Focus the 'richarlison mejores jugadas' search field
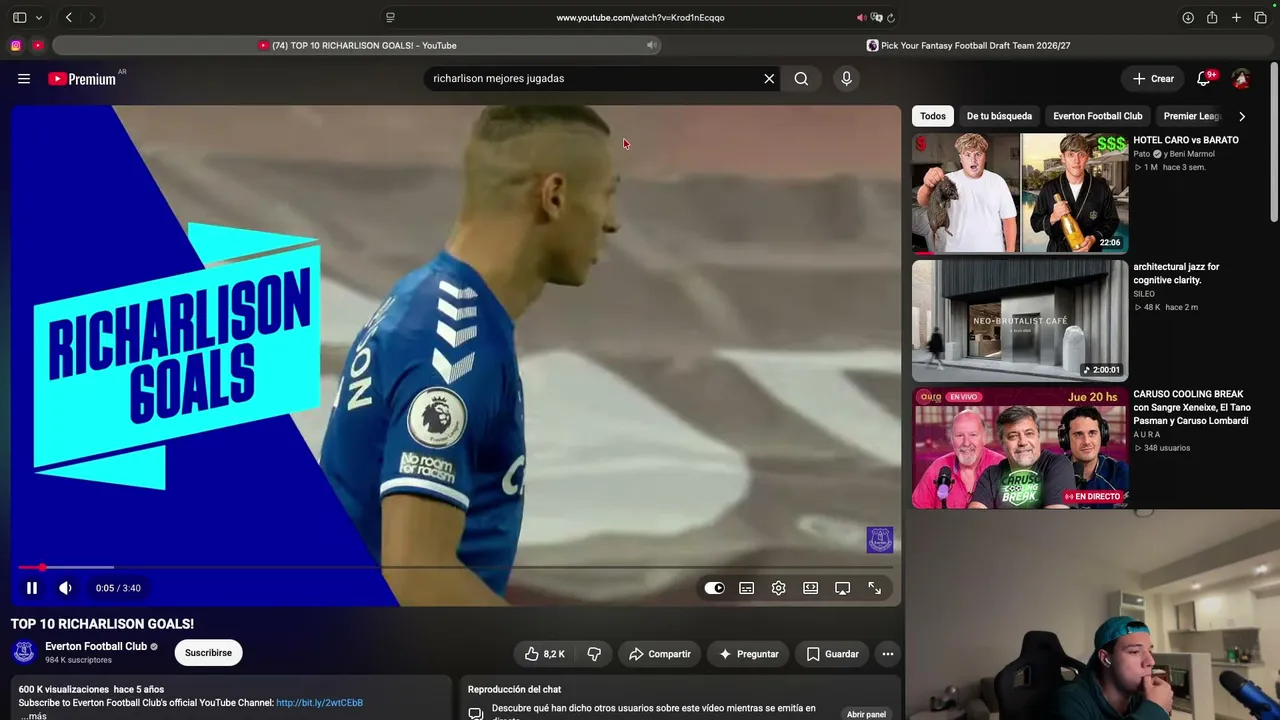 coord(595,79)
